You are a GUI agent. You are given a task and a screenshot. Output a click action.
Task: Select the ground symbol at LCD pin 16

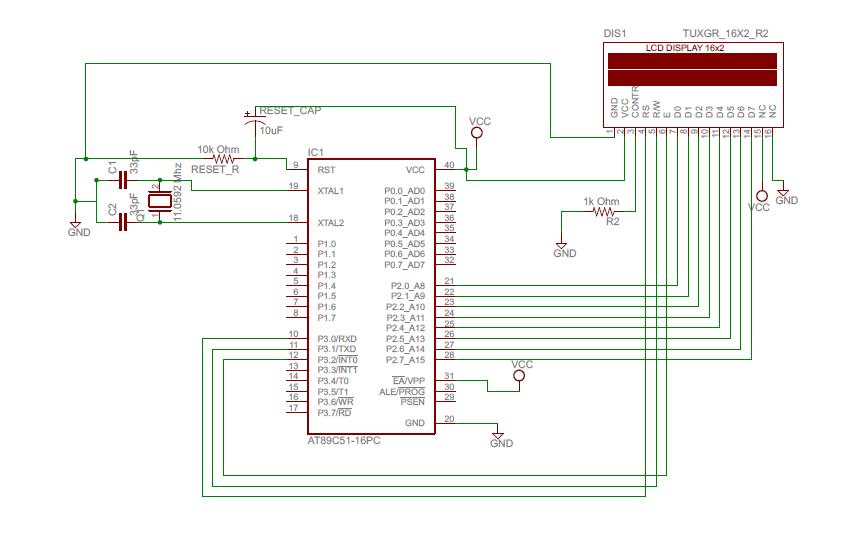pyautogui.click(x=783, y=193)
